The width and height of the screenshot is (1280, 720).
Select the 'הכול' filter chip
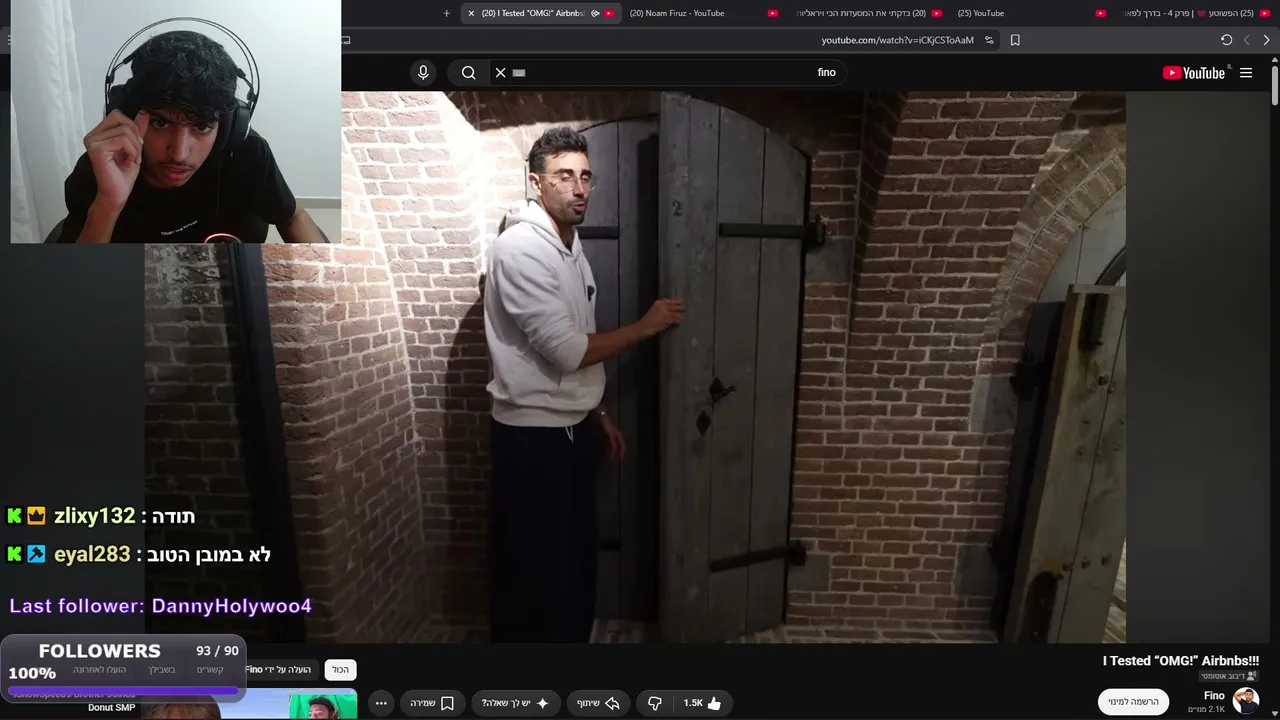pyautogui.click(x=341, y=670)
